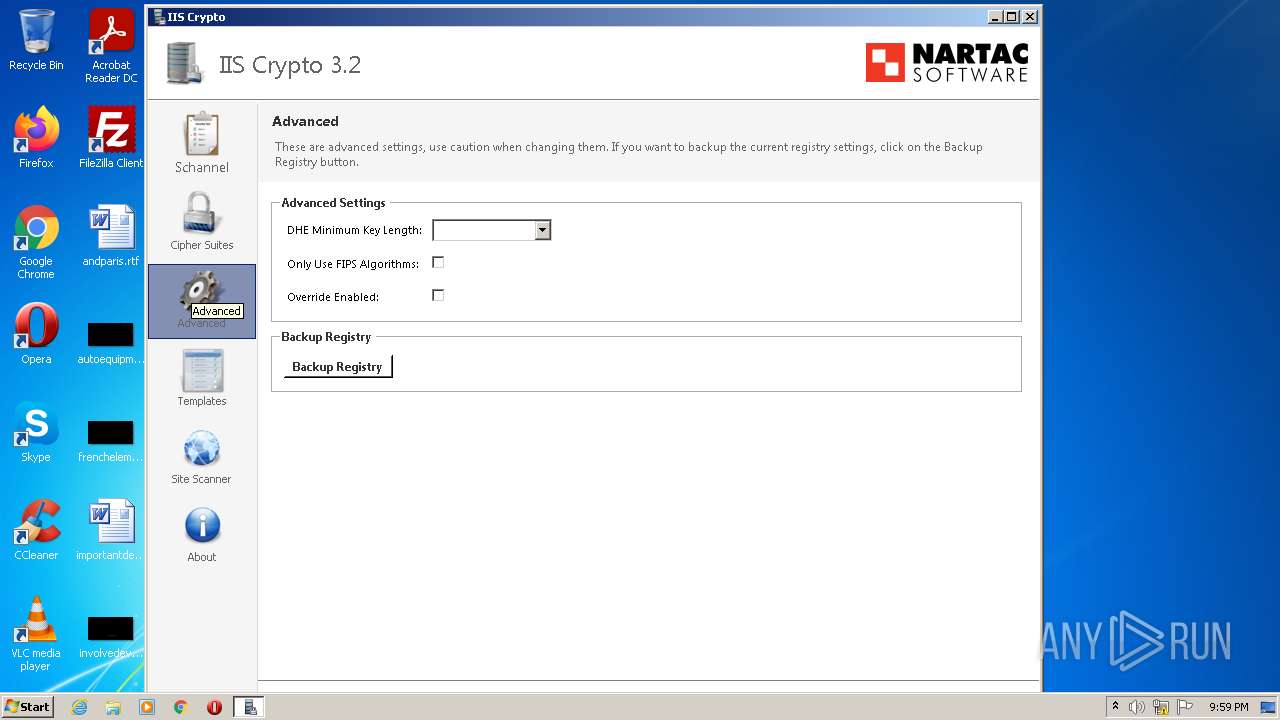
Task: Maximize the IIS Crypto window
Action: 1012,16
